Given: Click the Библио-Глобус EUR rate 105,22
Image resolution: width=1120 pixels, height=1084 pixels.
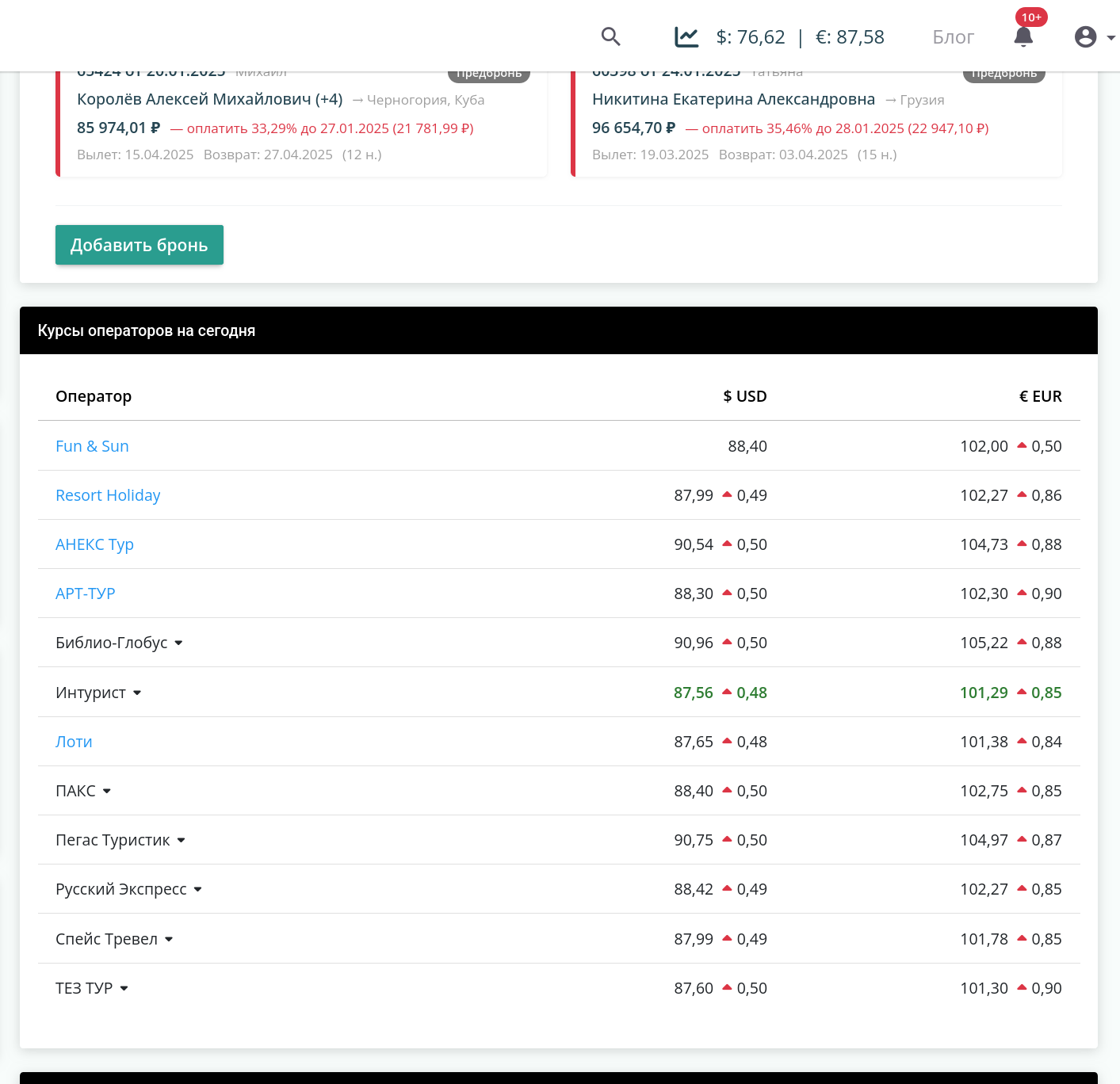Looking at the screenshot, I should [x=984, y=643].
